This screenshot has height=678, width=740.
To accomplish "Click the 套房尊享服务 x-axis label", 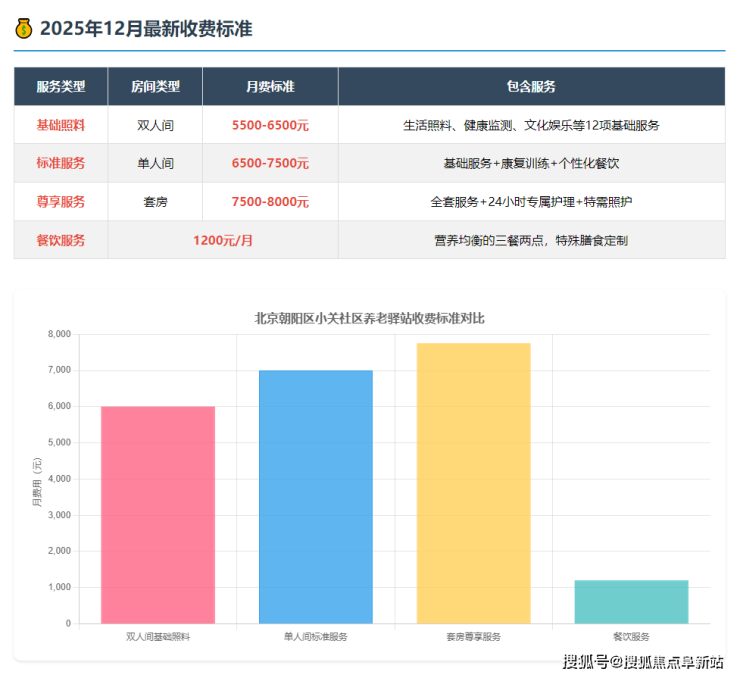I will pos(474,636).
